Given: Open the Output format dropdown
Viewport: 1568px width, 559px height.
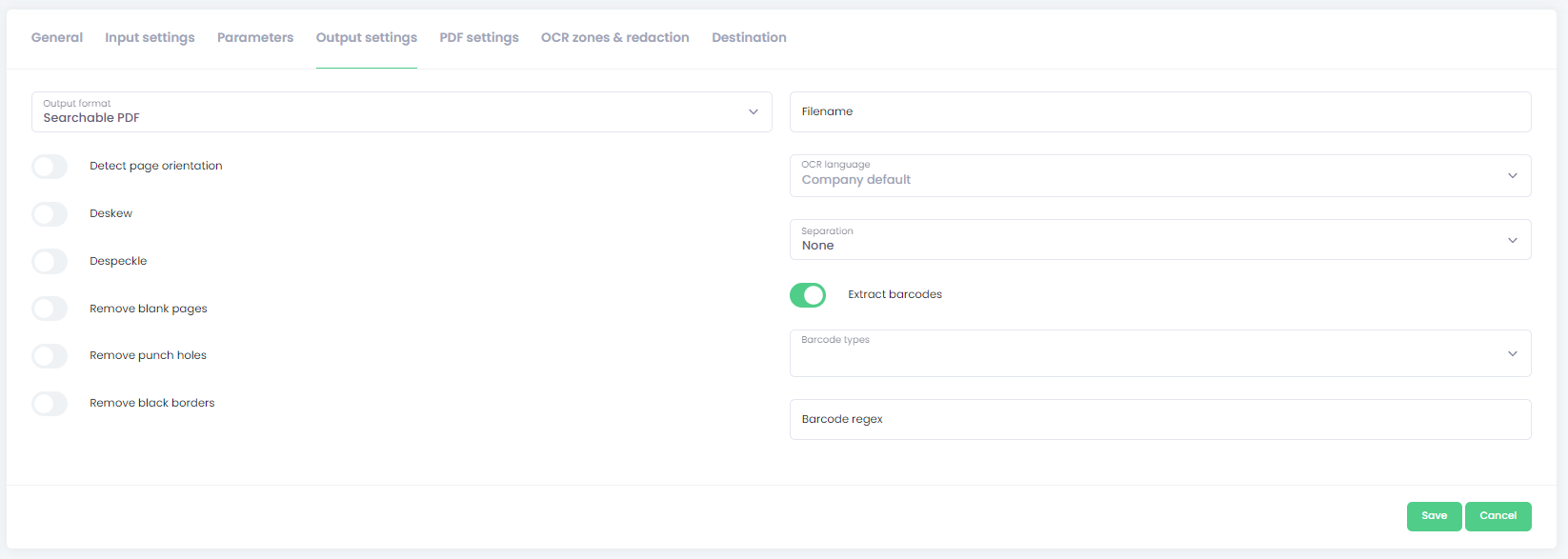Looking at the screenshot, I should coord(402,111).
